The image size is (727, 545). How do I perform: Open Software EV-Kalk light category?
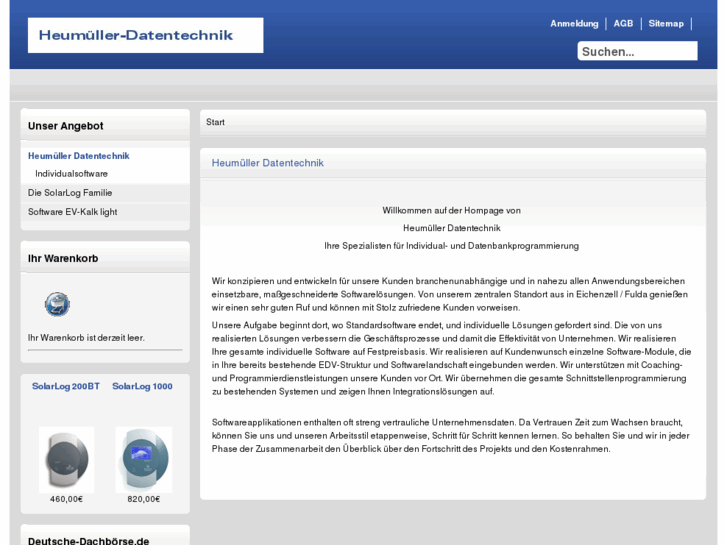(72, 212)
